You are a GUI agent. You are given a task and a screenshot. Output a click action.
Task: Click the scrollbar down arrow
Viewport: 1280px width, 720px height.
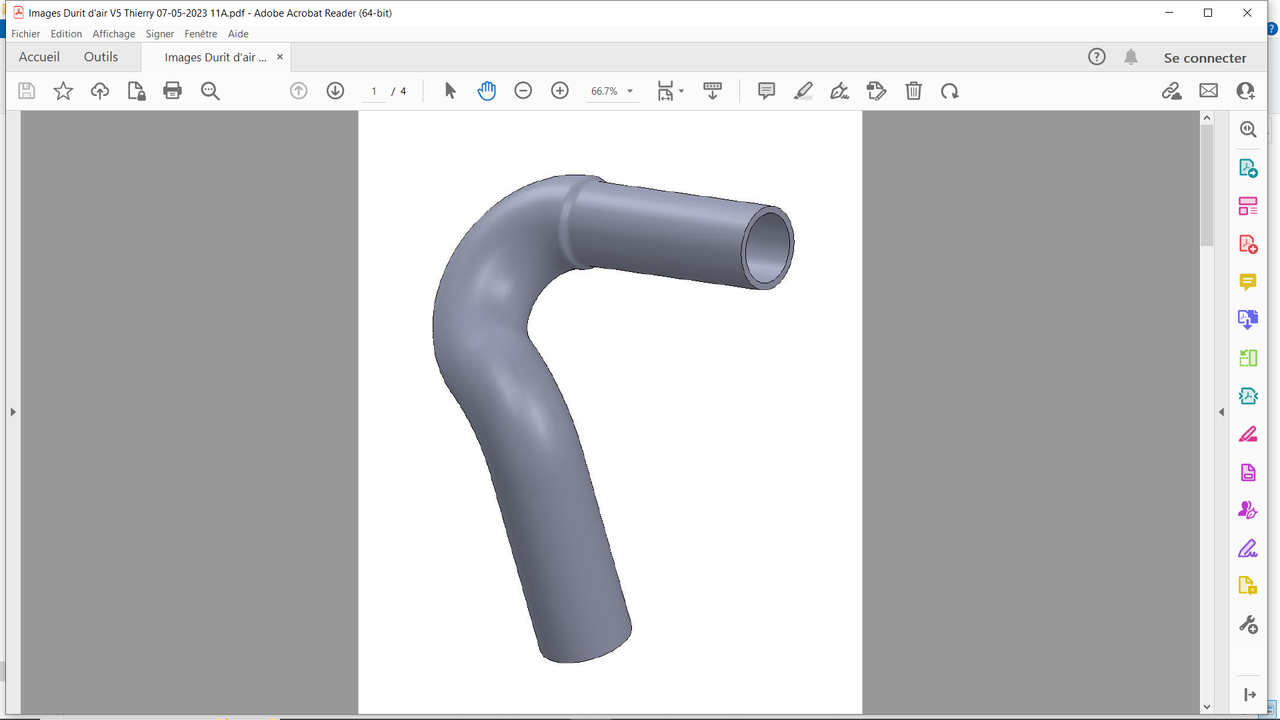(x=1207, y=707)
